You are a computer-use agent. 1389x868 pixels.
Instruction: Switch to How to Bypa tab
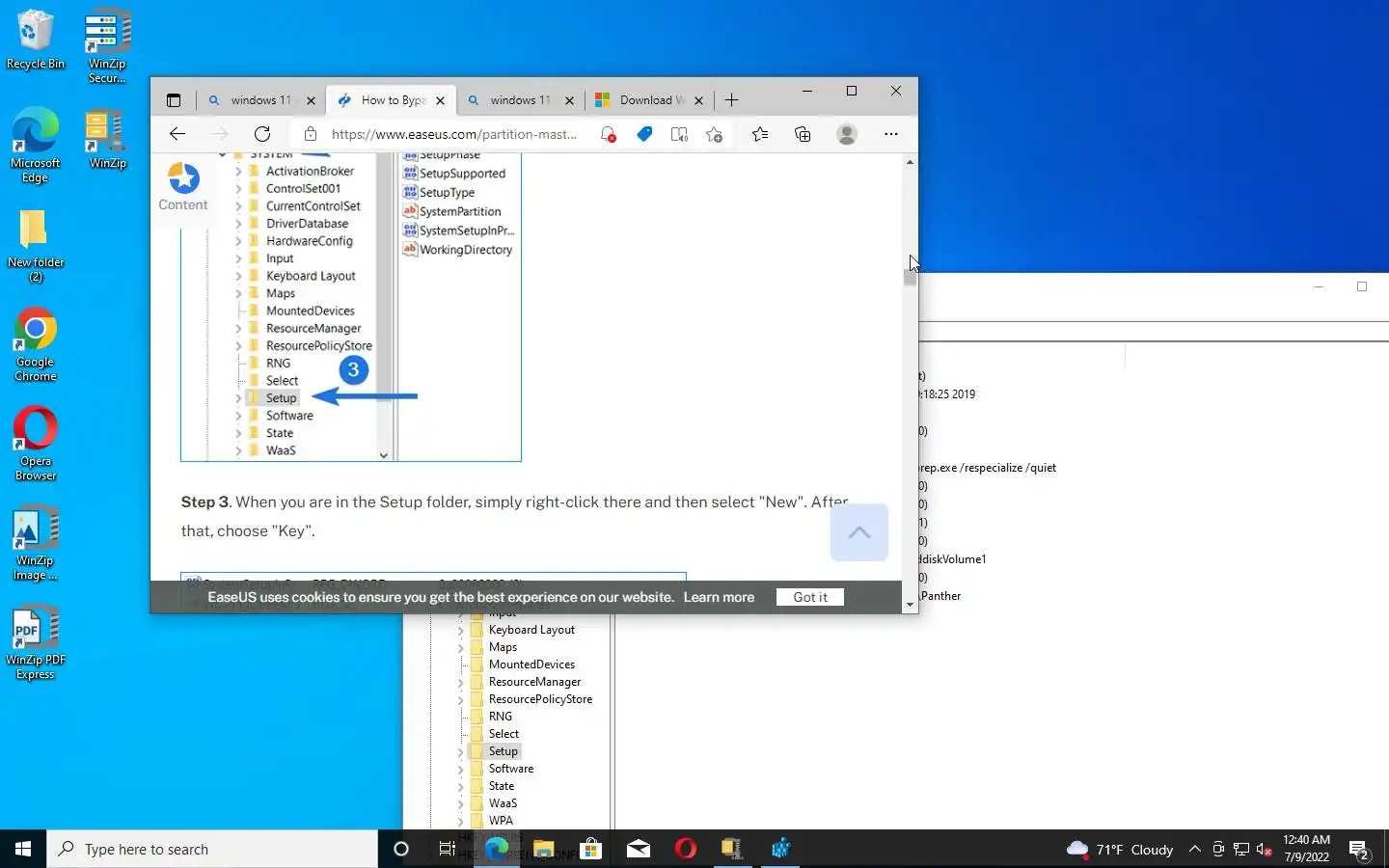pos(391,100)
